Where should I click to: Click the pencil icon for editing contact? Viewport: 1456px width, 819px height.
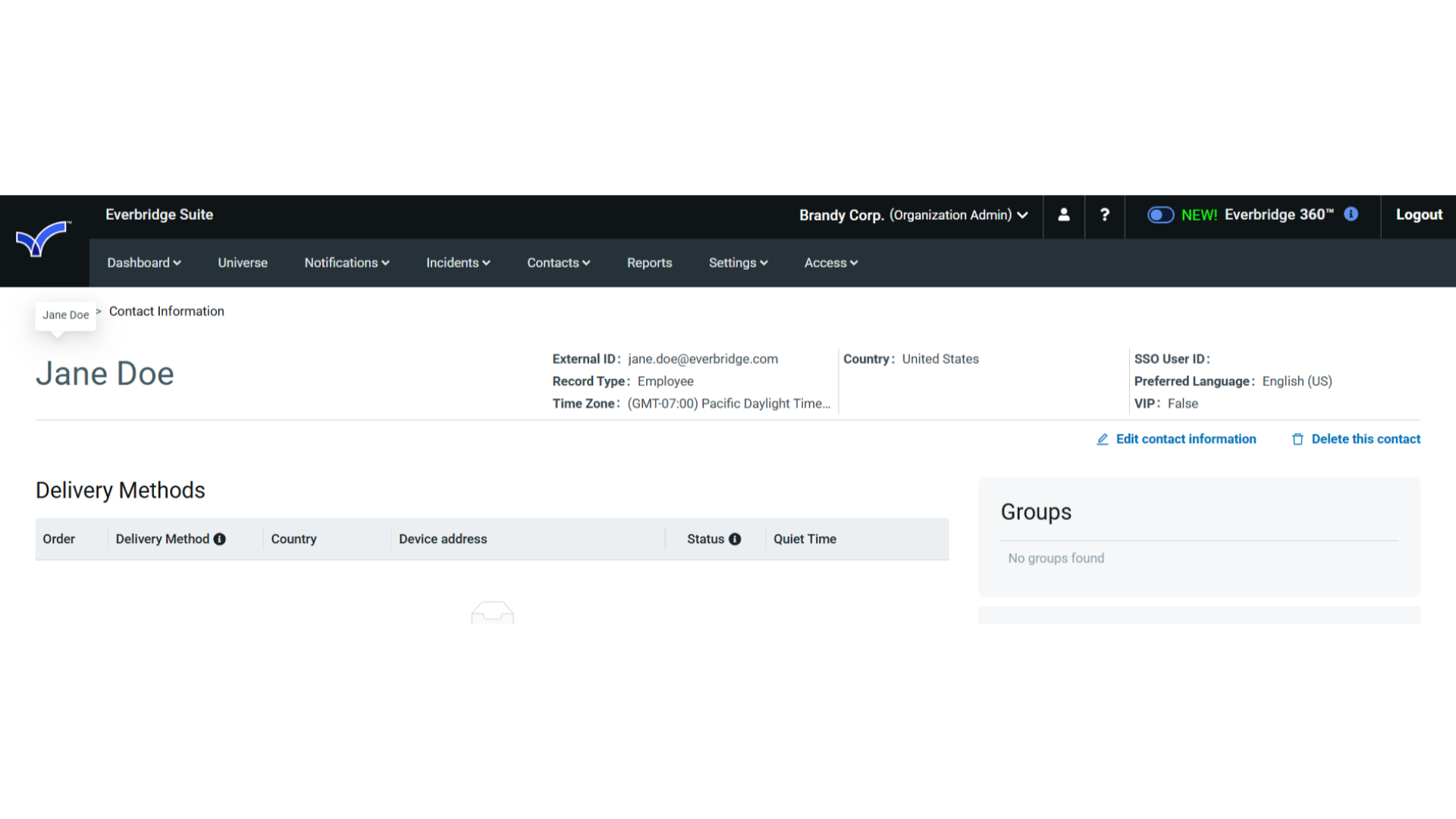tap(1103, 439)
